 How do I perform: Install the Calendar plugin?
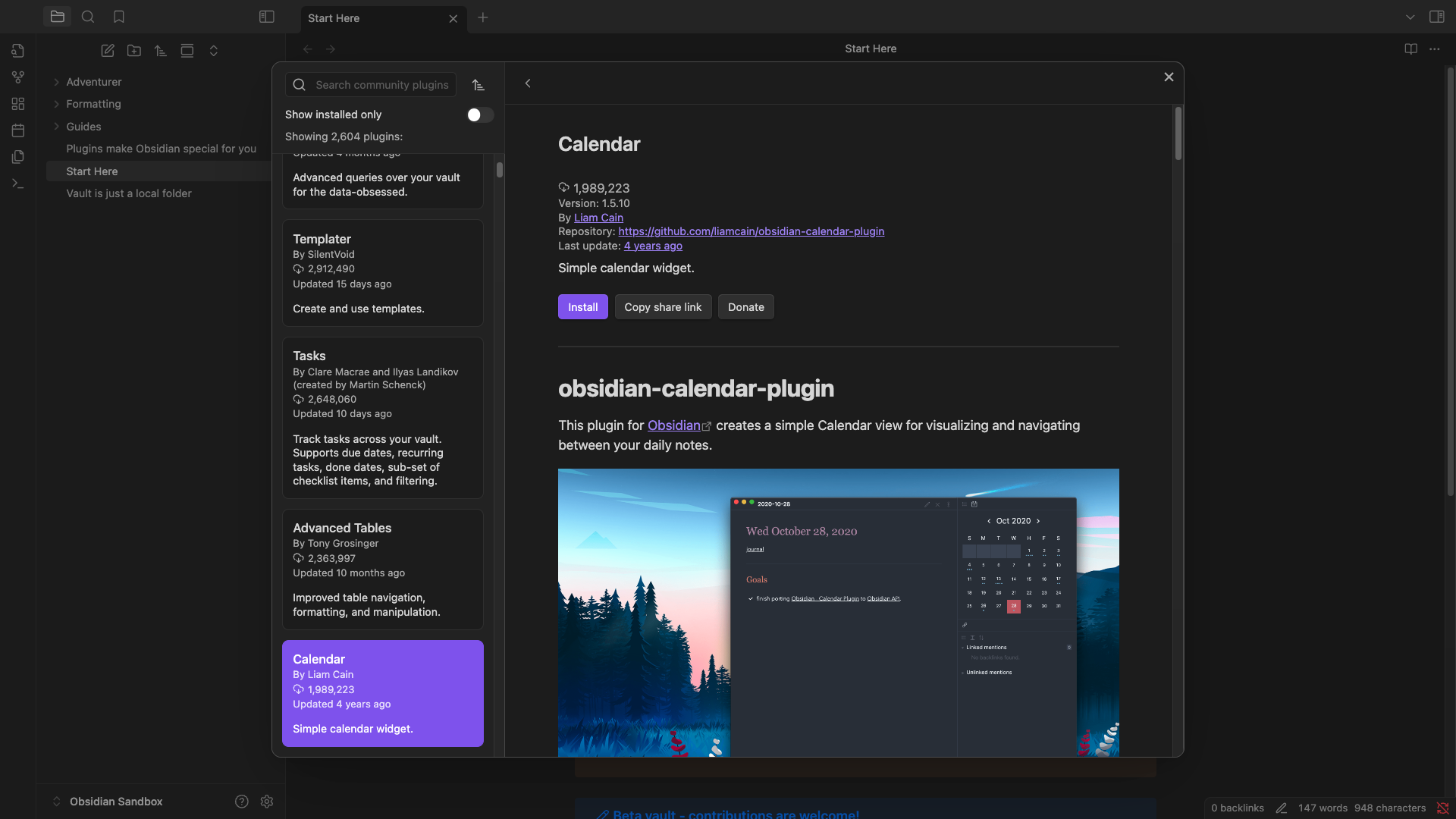(x=582, y=307)
